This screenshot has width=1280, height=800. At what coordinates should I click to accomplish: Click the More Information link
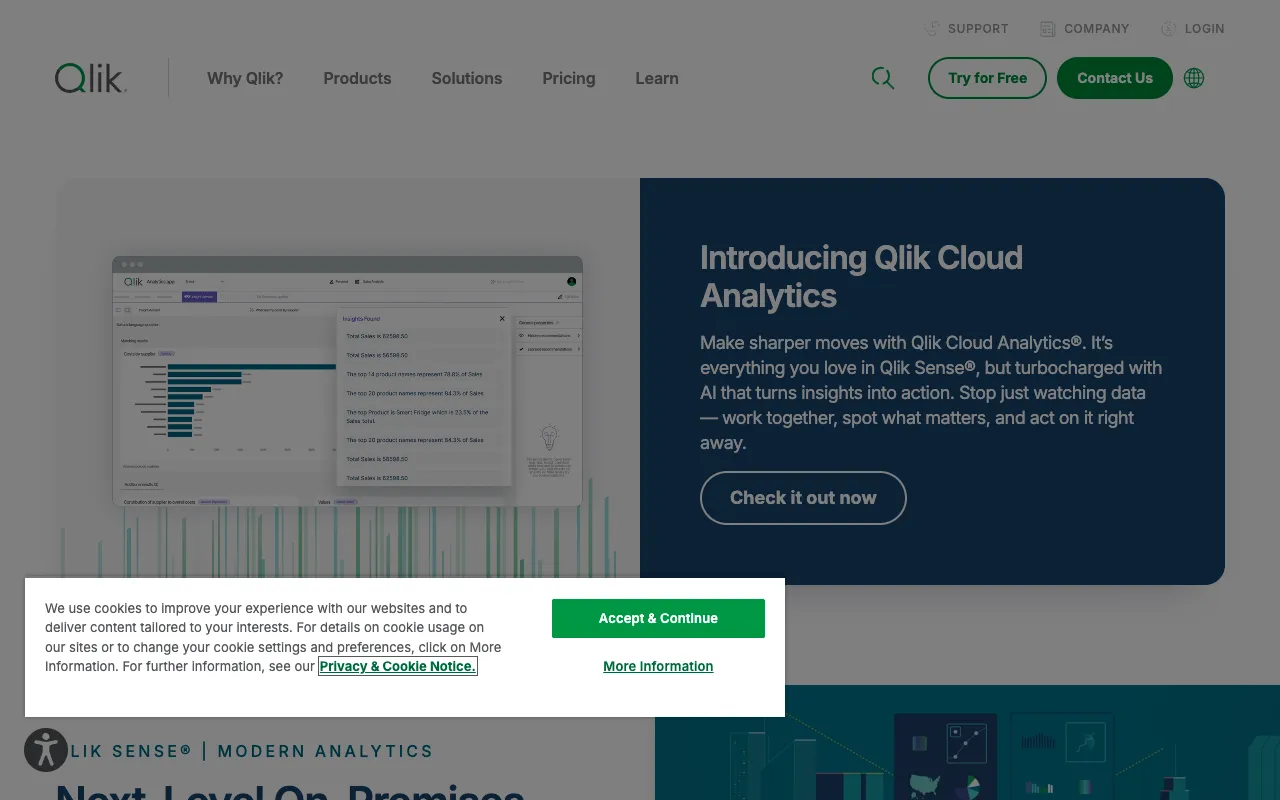click(x=658, y=666)
